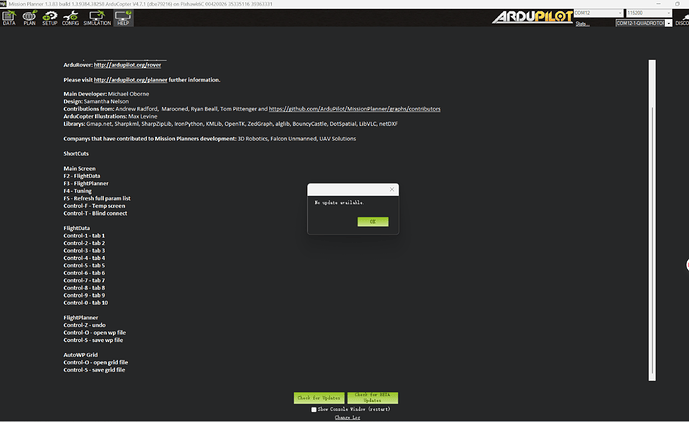The width and height of the screenshot is (689, 422).
Task: Open the PLAN flight planner screen
Action: [29, 18]
